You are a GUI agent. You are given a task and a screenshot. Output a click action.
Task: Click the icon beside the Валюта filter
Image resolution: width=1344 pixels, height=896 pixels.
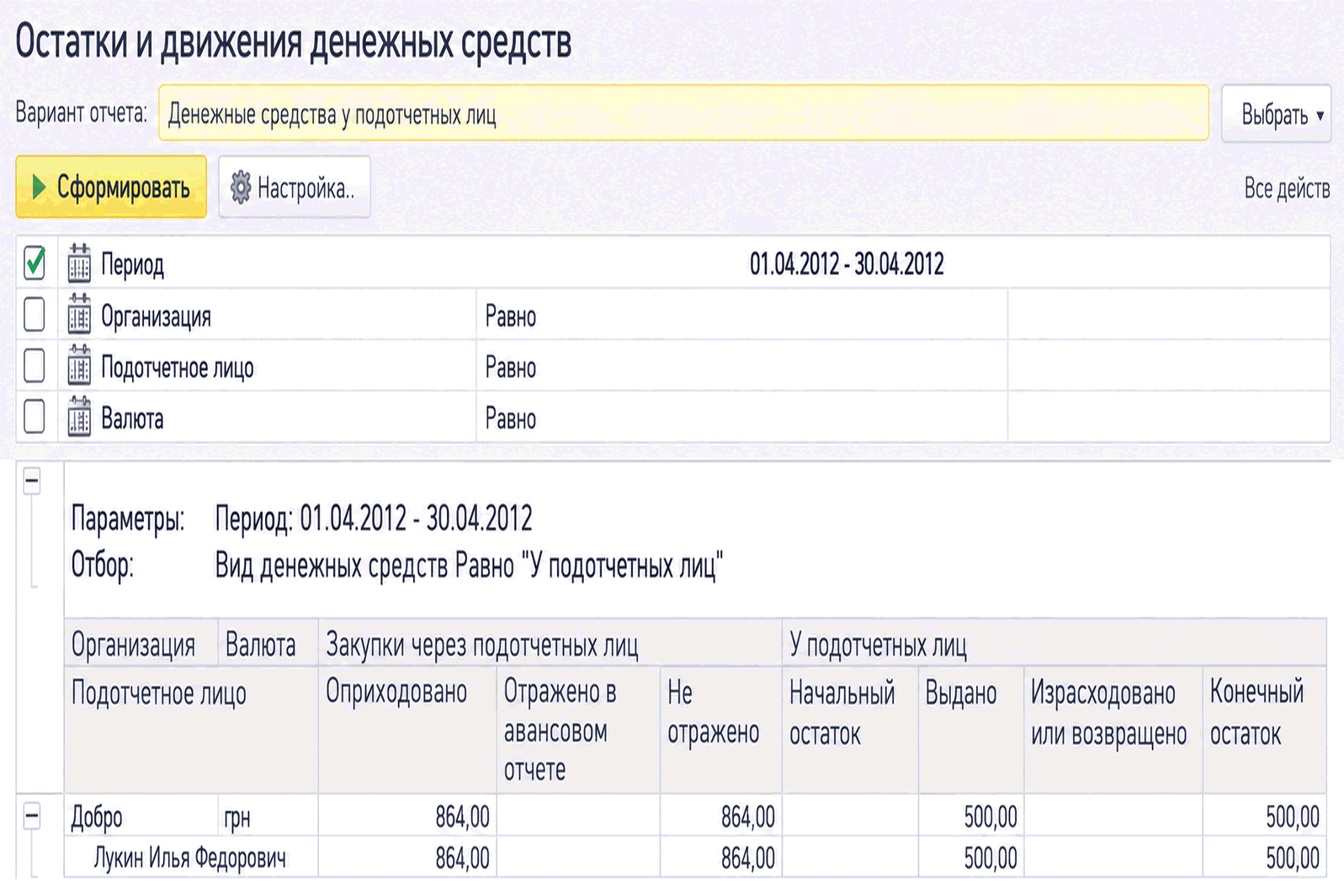pos(79,416)
